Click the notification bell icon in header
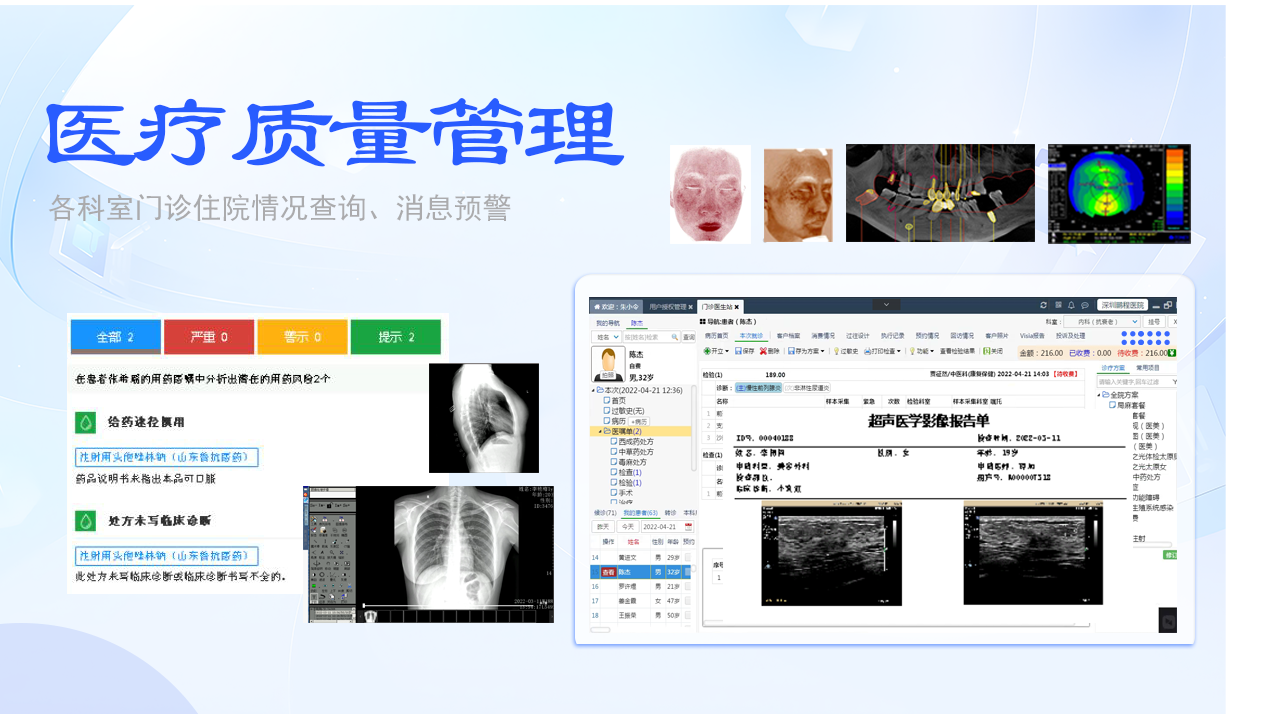 pos(1071,305)
